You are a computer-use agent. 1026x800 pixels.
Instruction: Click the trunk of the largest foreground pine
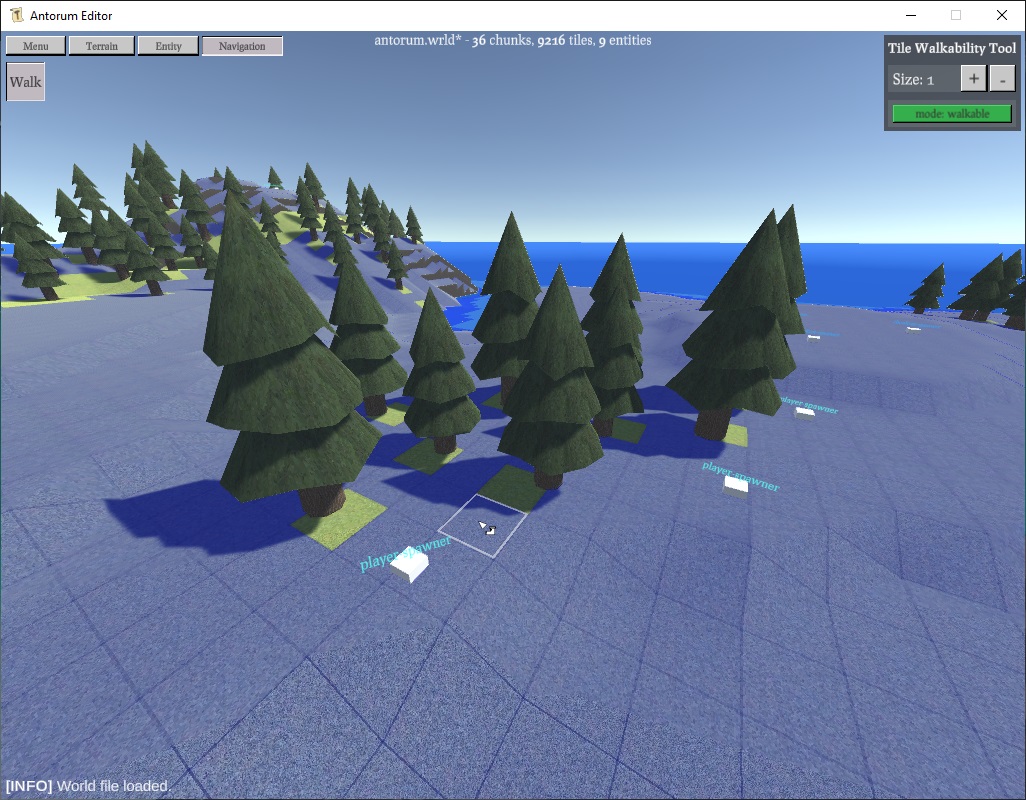point(324,498)
